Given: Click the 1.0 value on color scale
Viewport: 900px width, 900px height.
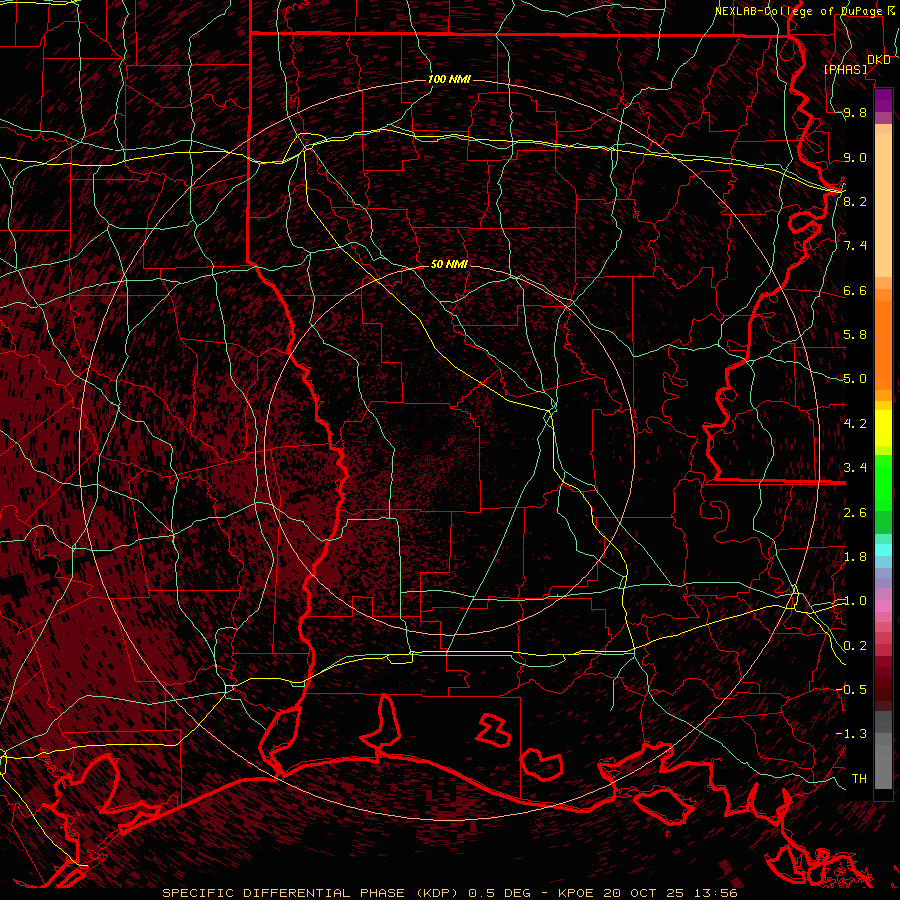Looking at the screenshot, I should click(x=855, y=601).
